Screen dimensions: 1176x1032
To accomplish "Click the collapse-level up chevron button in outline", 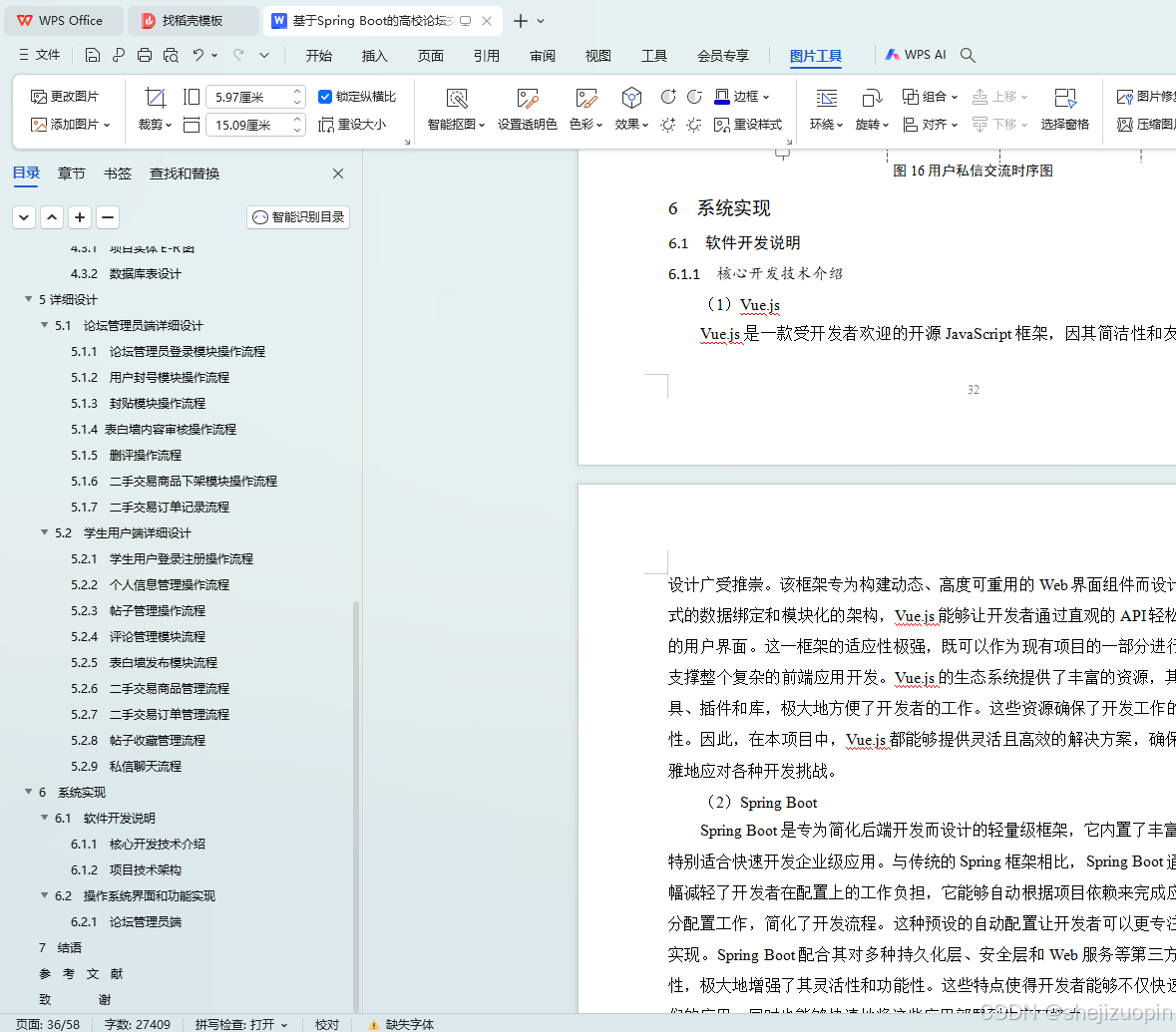I will point(52,217).
